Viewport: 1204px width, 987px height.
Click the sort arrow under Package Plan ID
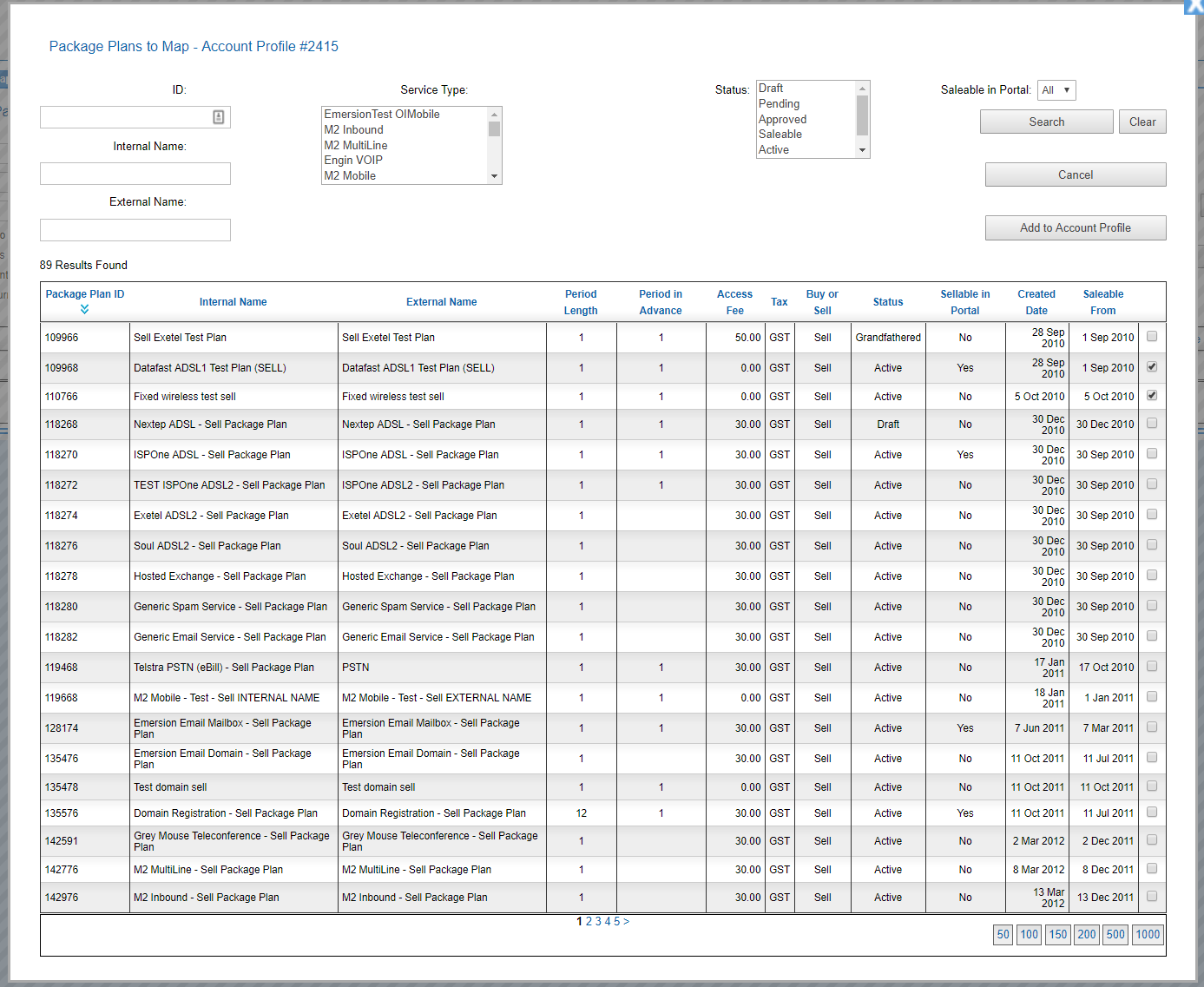tap(84, 310)
